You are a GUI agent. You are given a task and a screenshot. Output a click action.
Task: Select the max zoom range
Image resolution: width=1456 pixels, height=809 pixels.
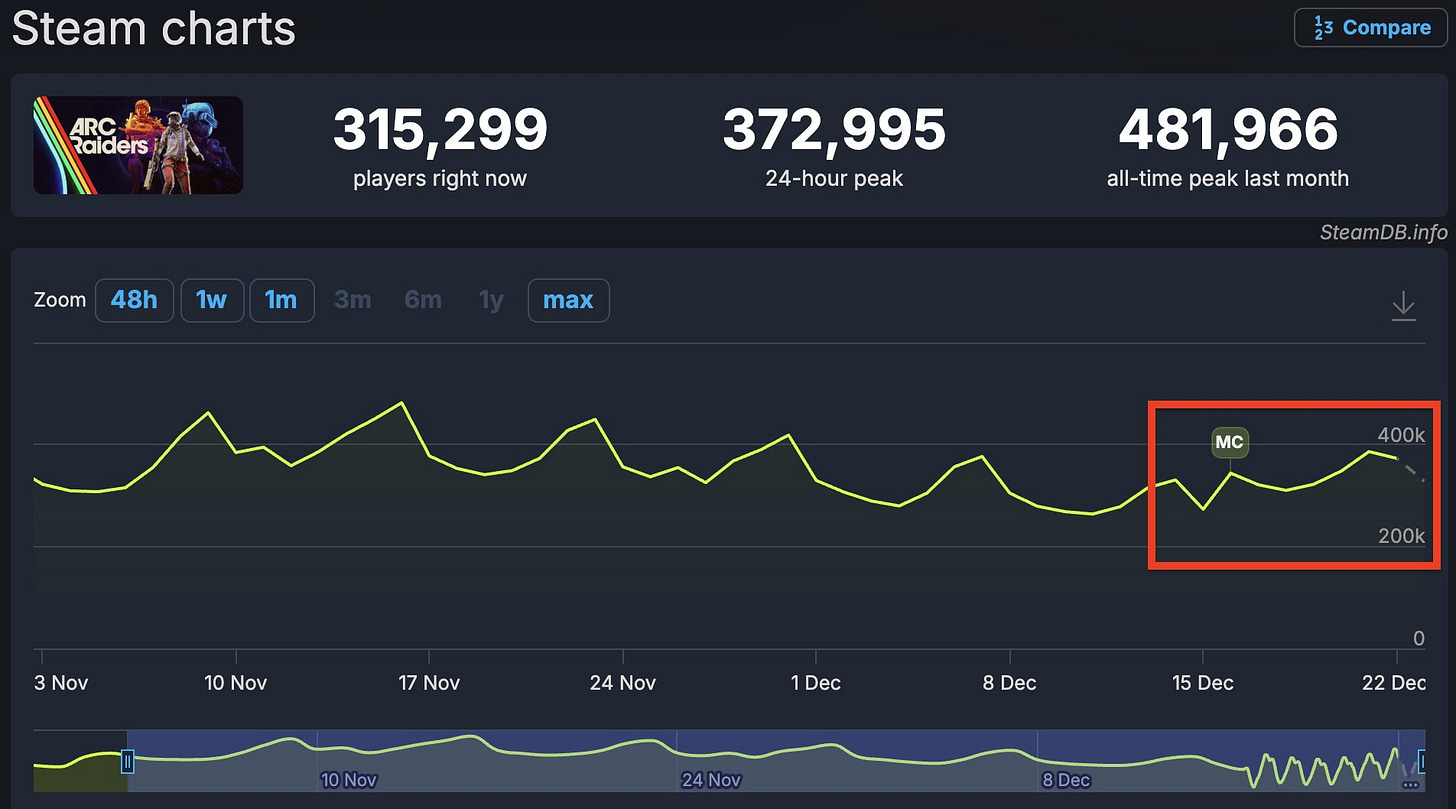click(568, 300)
